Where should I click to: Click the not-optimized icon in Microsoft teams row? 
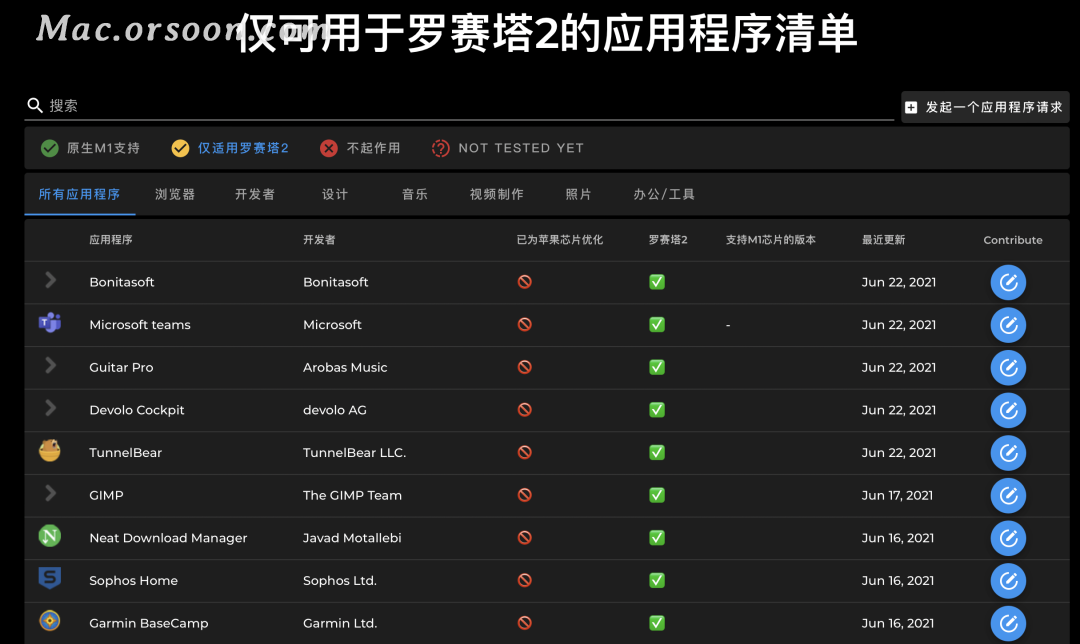525,324
